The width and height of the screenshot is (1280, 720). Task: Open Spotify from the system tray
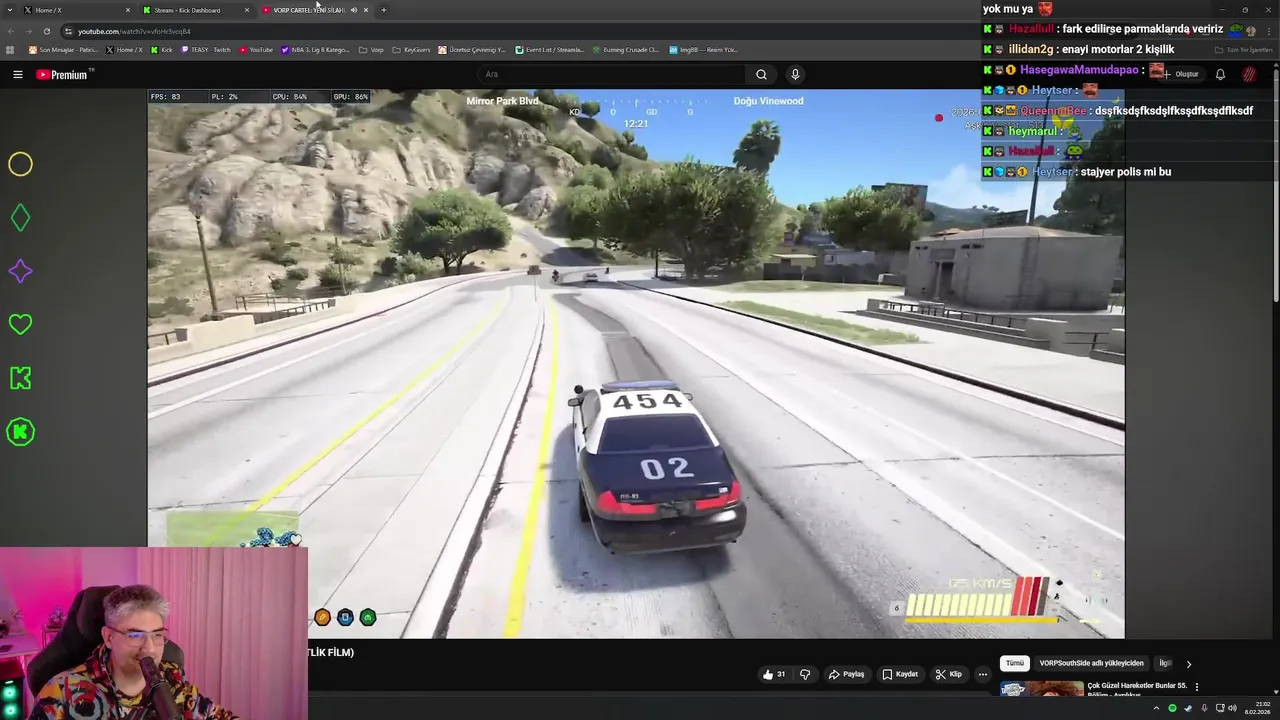[x=1172, y=708]
